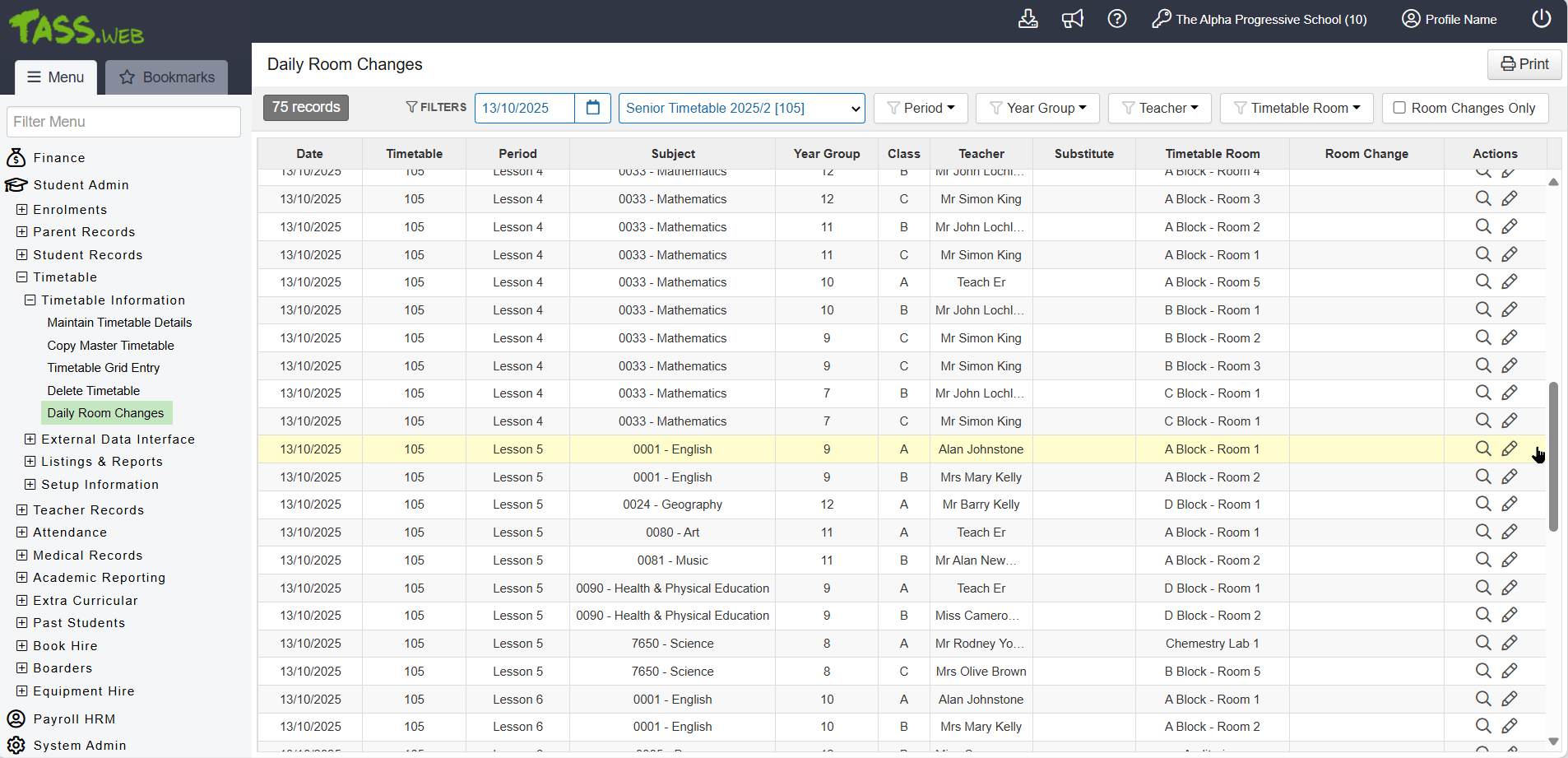This screenshot has width=1568, height=758.
Task: Click the Print button
Action: point(1524,64)
